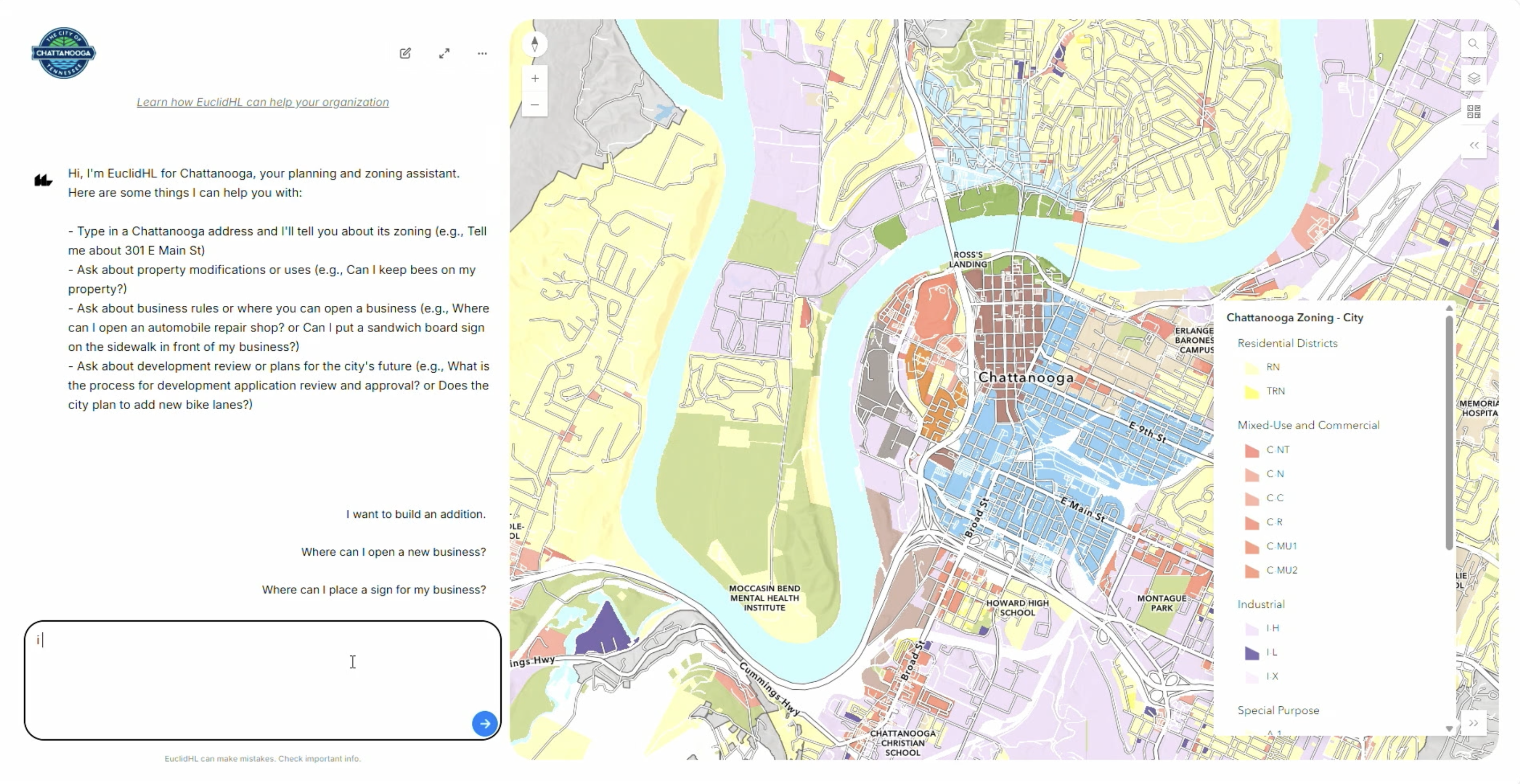The height and width of the screenshot is (784, 1520).
Task: Expand chat panel with the fullscreen arrows icon
Action: coord(443,53)
